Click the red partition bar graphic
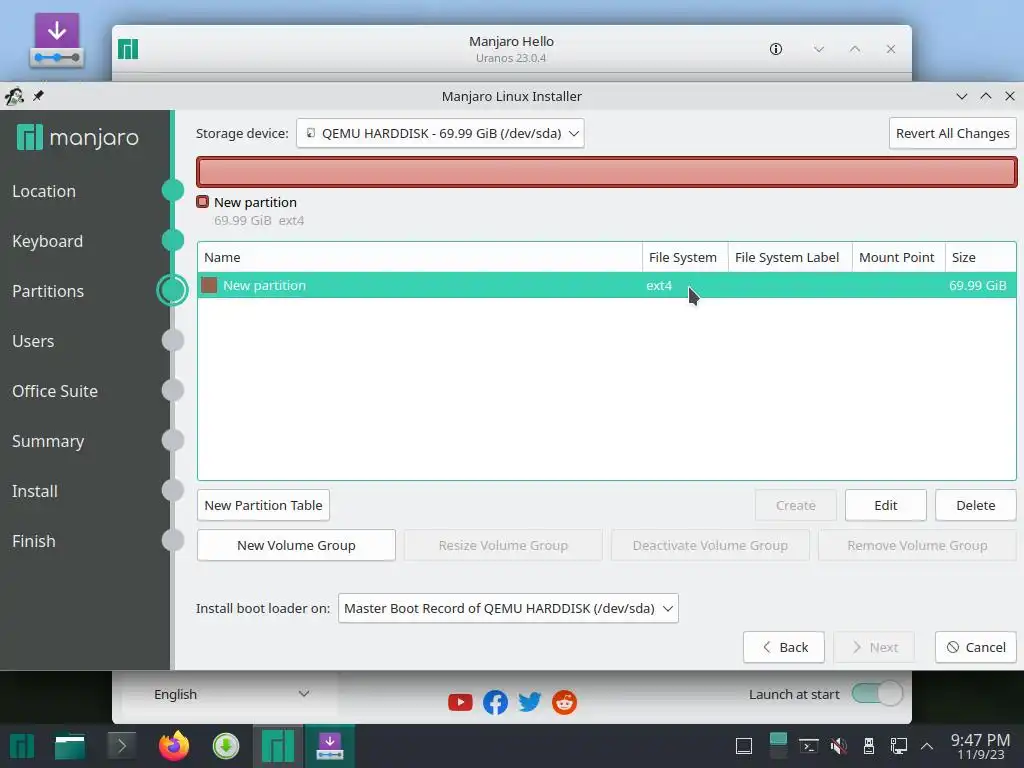 (607, 172)
